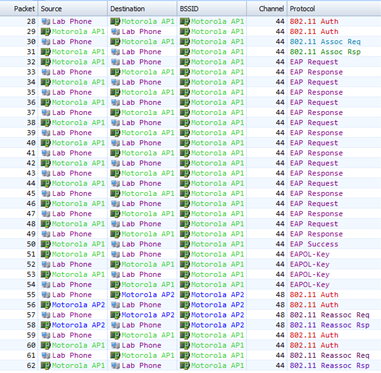Sort by the Channel column header

point(267,9)
